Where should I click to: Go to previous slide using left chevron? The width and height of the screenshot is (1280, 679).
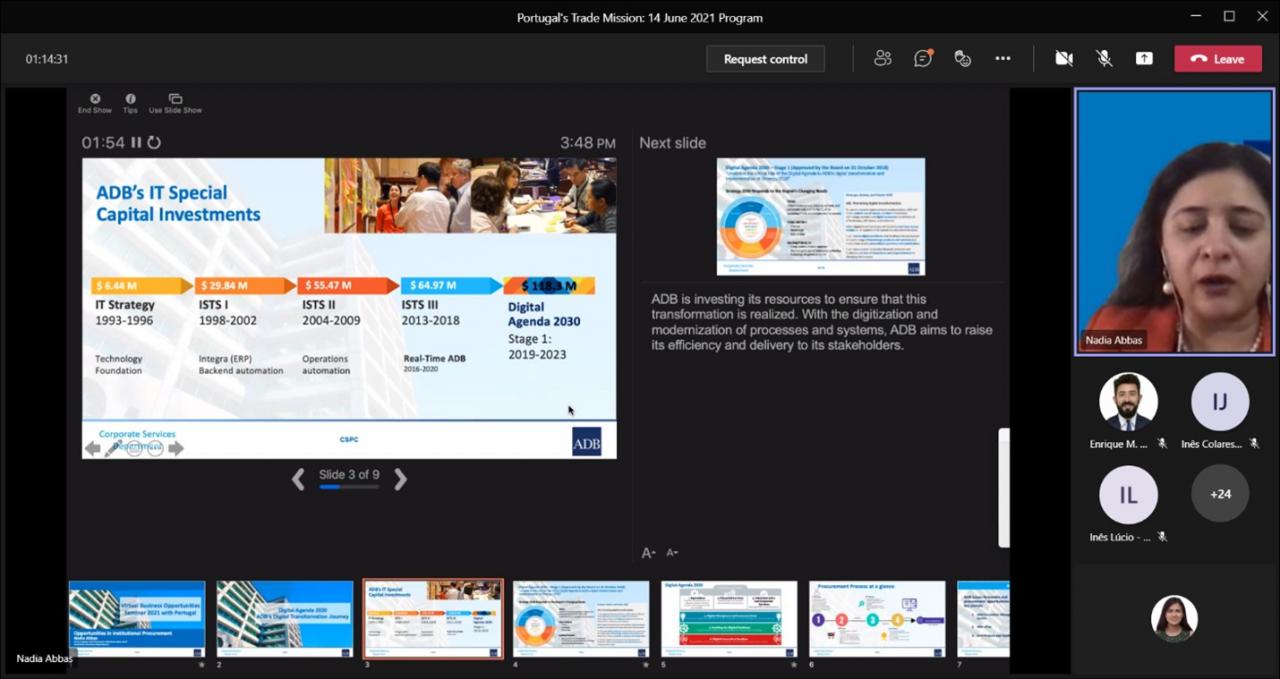coord(298,480)
